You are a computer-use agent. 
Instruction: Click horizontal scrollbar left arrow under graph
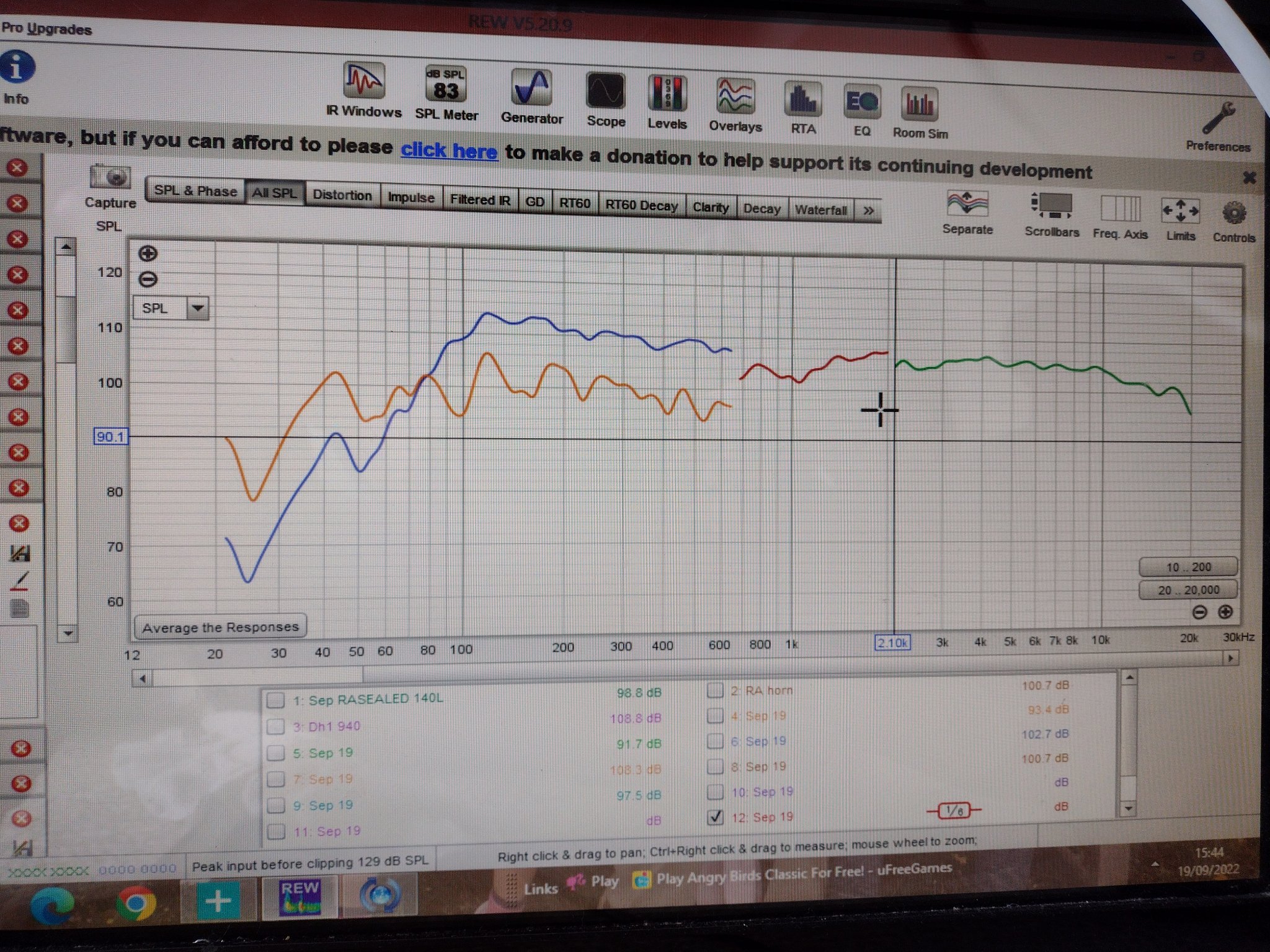click(143, 679)
